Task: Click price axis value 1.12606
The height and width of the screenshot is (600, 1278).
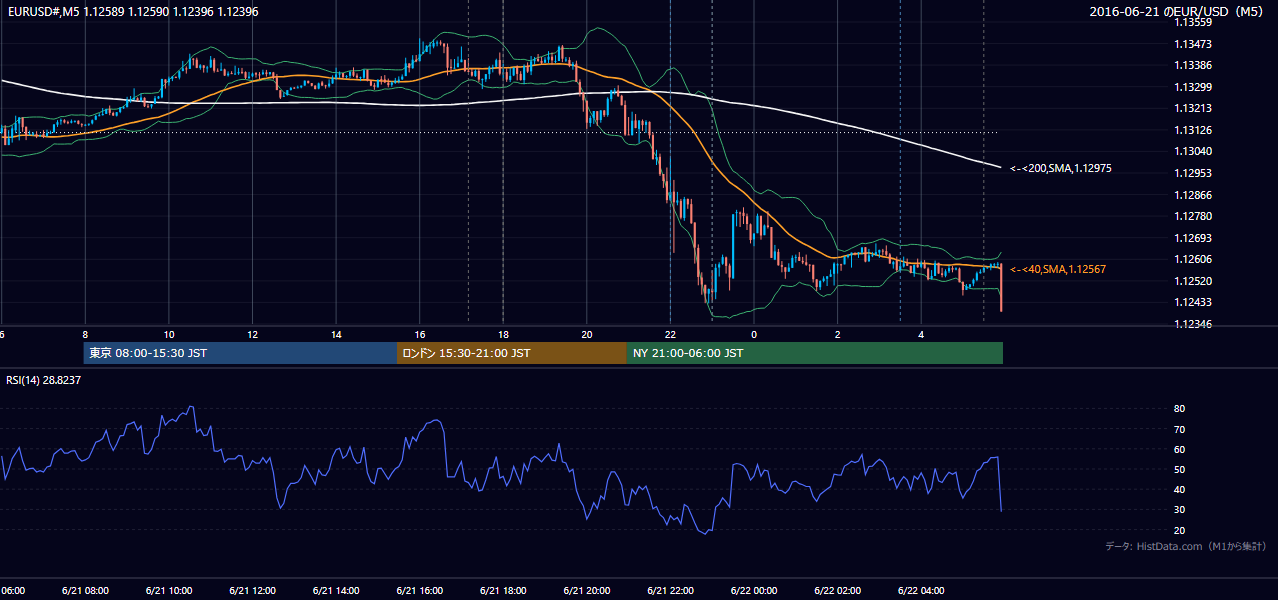Action: click(1193, 259)
